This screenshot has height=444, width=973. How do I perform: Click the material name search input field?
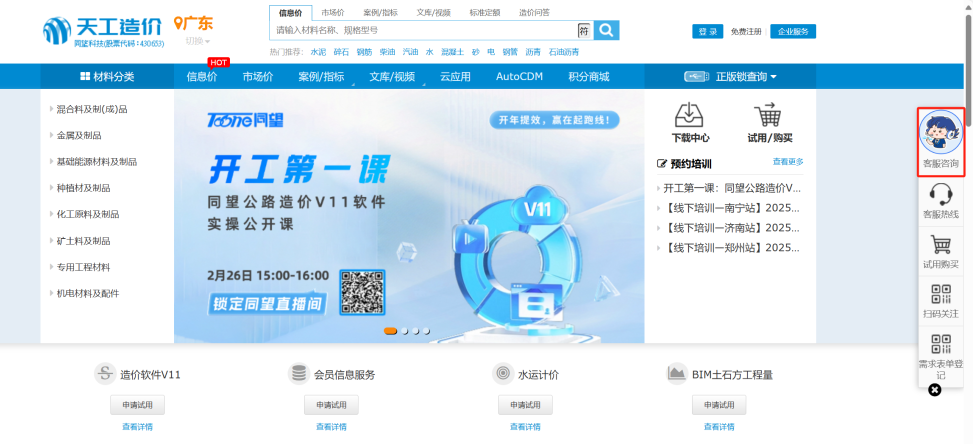[425, 30]
